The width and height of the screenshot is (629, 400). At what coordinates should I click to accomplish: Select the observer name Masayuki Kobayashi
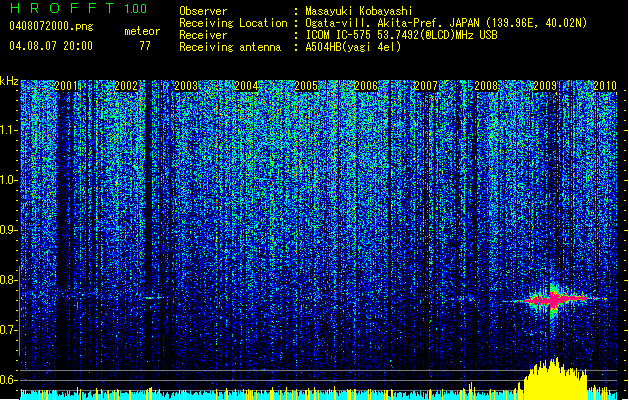pos(359,11)
